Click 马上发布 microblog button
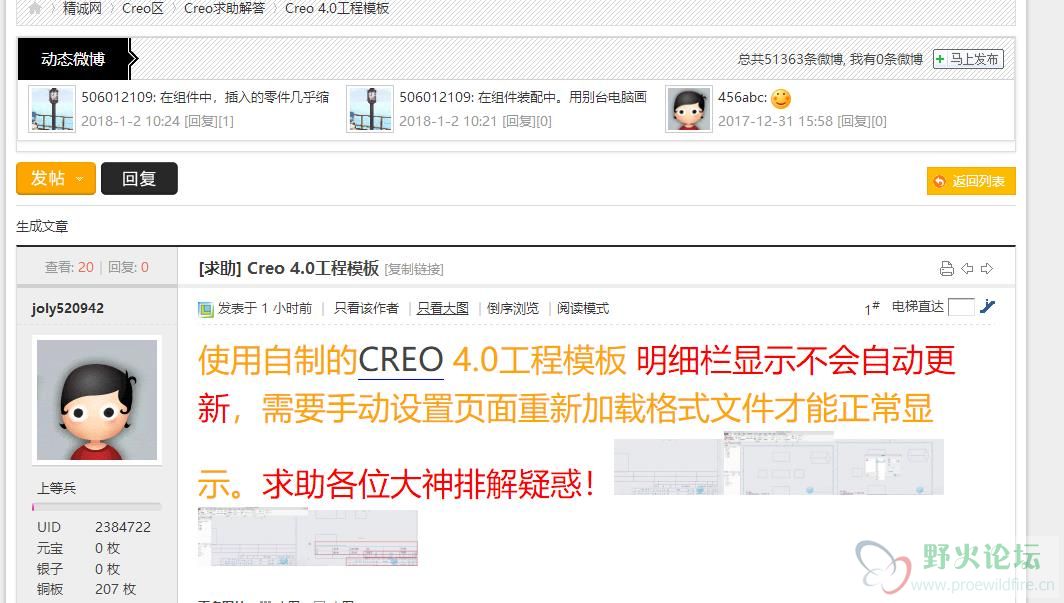This screenshot has height=603, width=1064. tap(968, 59)
